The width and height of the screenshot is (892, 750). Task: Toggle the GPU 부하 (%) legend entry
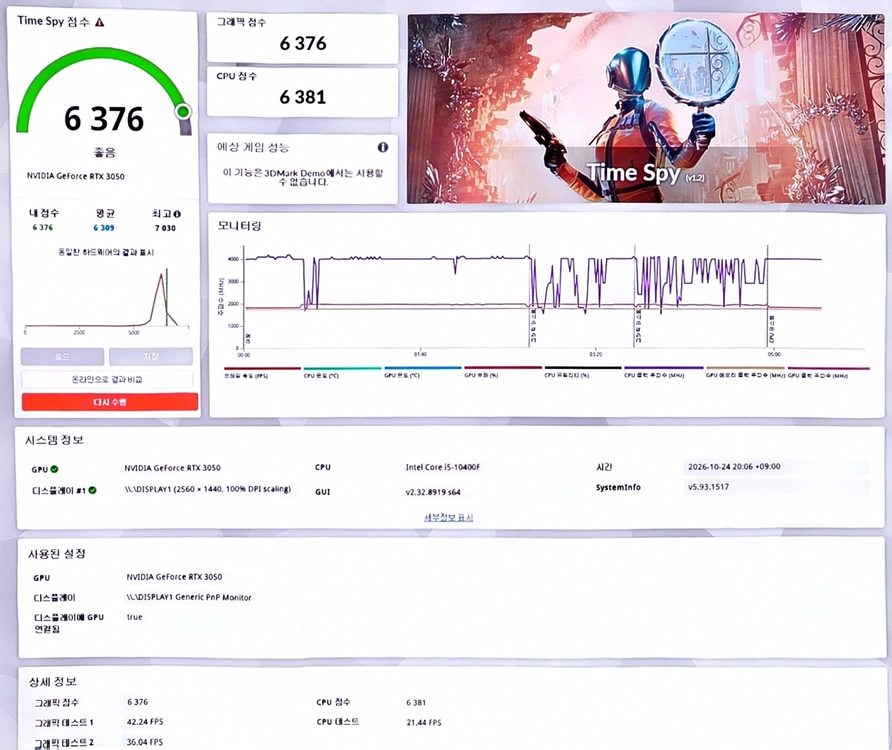[502, 372]
